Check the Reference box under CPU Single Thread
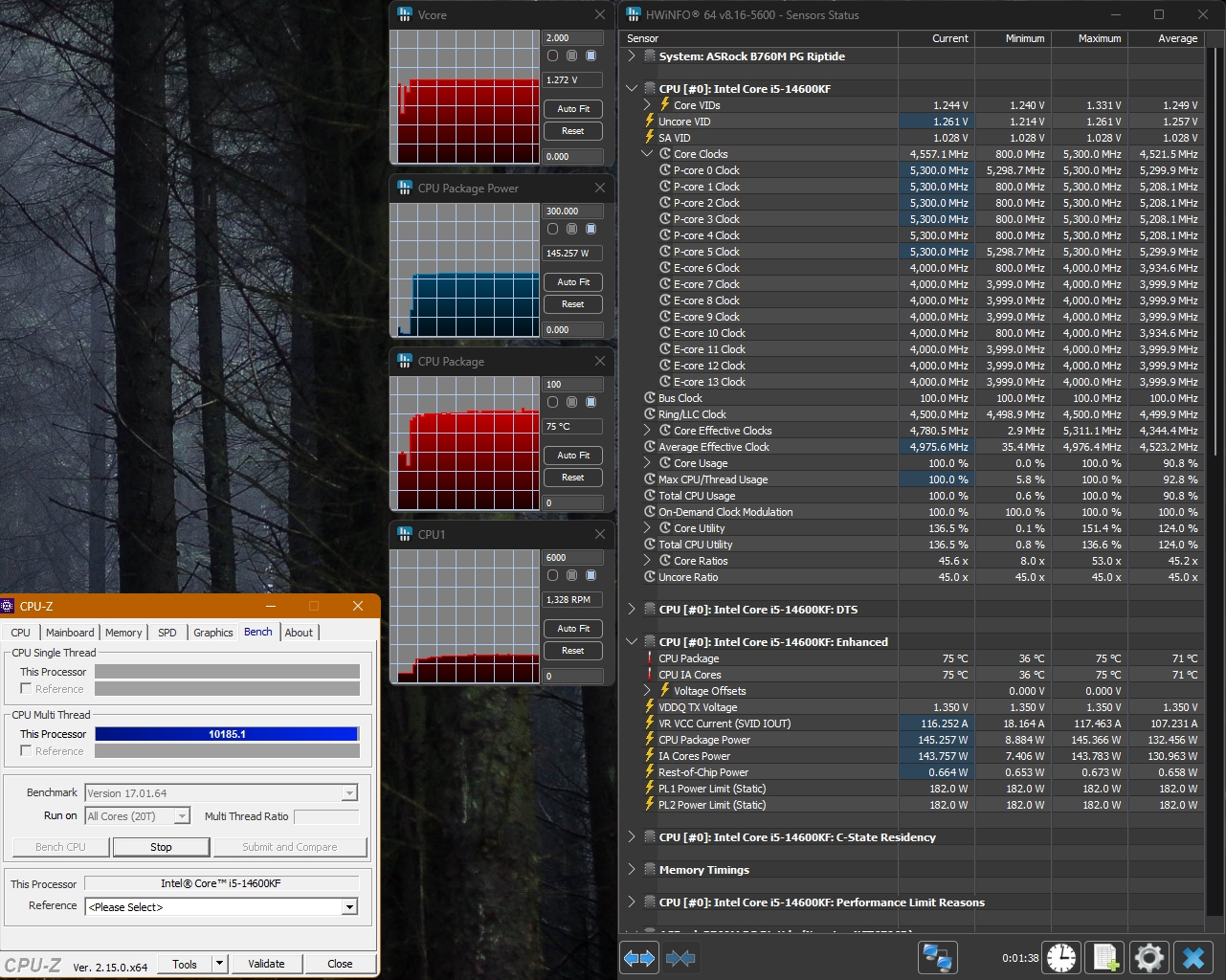 (x=26, y=689)
